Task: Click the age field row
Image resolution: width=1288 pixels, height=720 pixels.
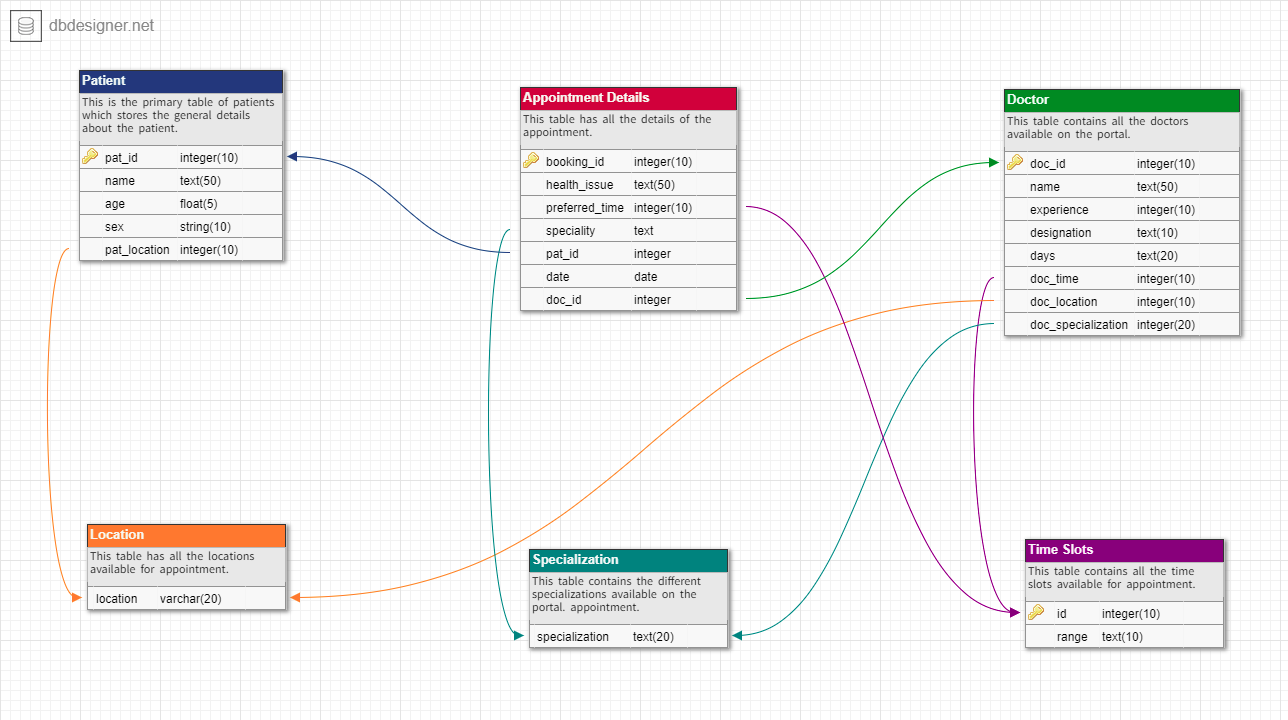Action: click(x=181, y=203)
